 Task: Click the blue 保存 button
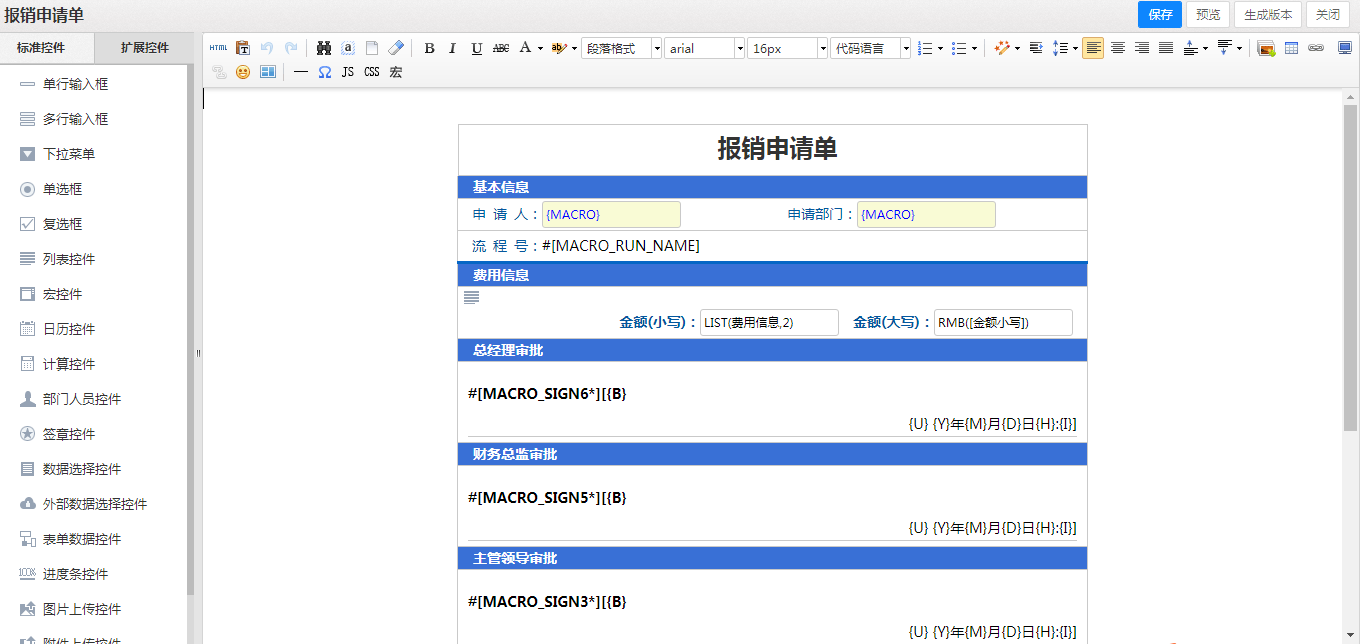tap(1160, 14)
